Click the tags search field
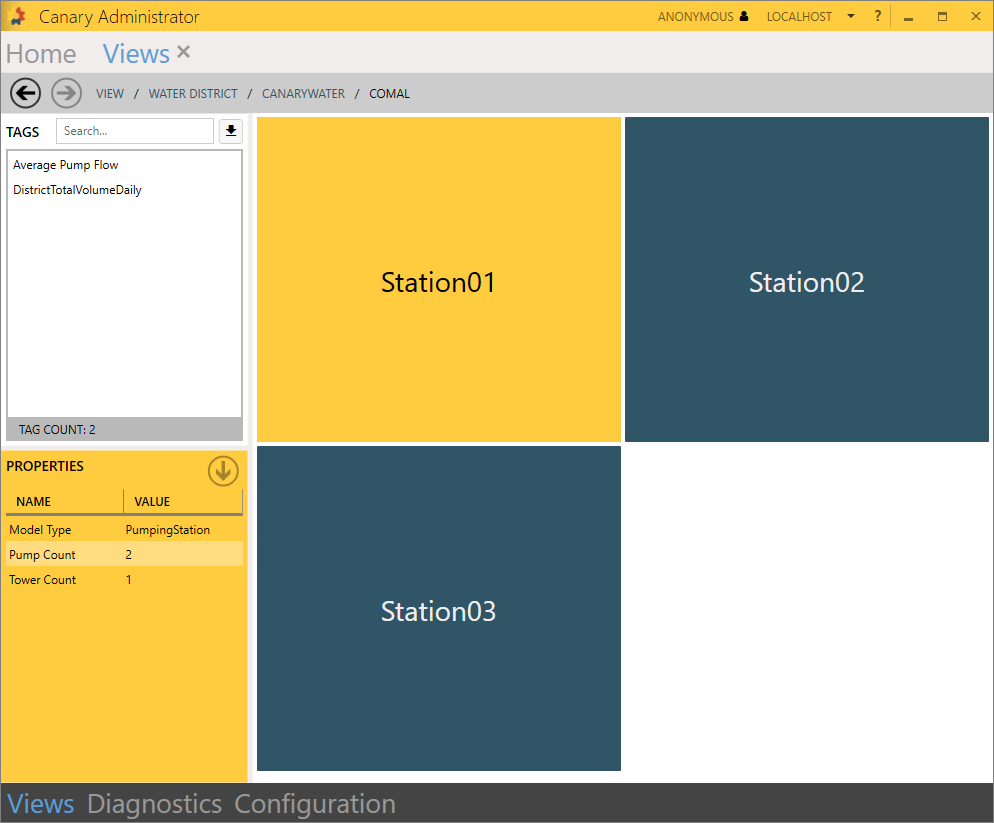 pos(134,131)
